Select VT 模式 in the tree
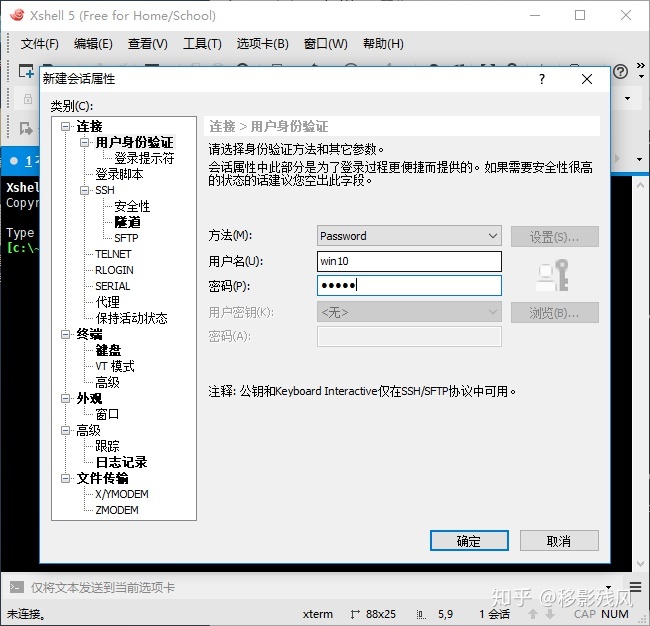This screenshot has width=650, height=626. click(115, 366)
